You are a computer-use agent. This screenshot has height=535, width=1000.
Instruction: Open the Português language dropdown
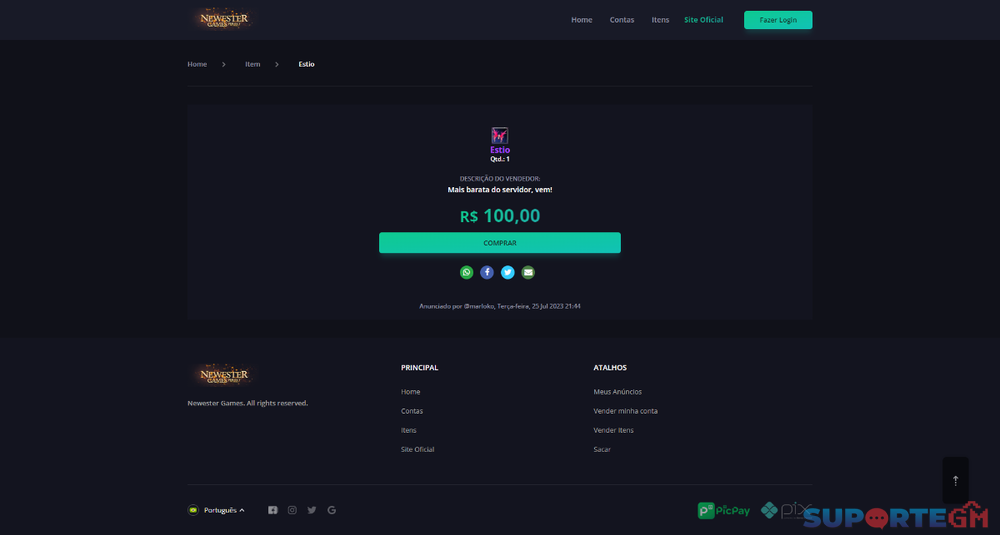pyautogui.click(x=216, y=510)
